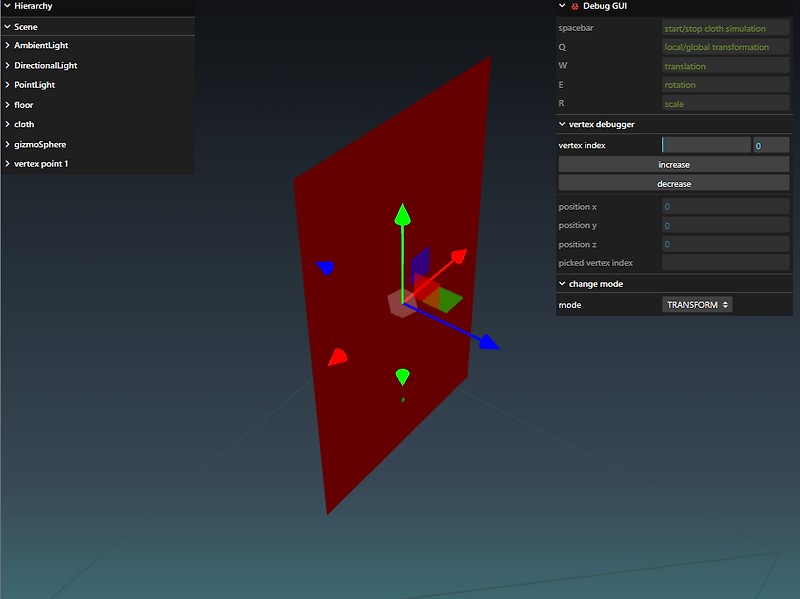The height and width of the screenshot is (599, 800).
Task: Collapse the vertex debugger section
Action: pos(562,124)
